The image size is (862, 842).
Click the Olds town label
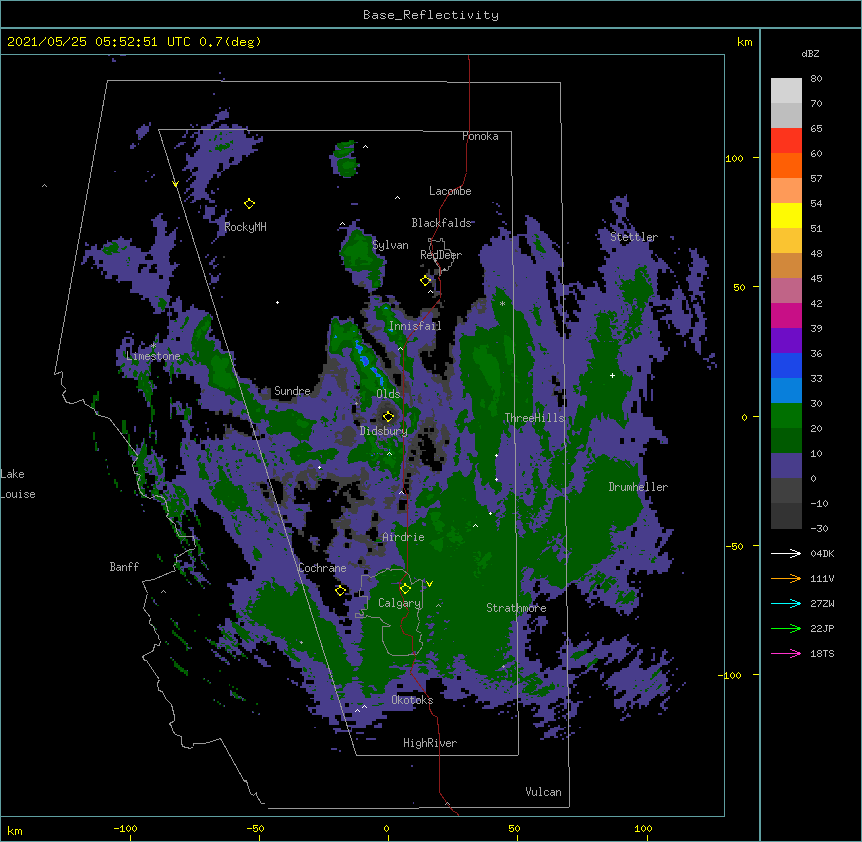[x=388, y=394]
